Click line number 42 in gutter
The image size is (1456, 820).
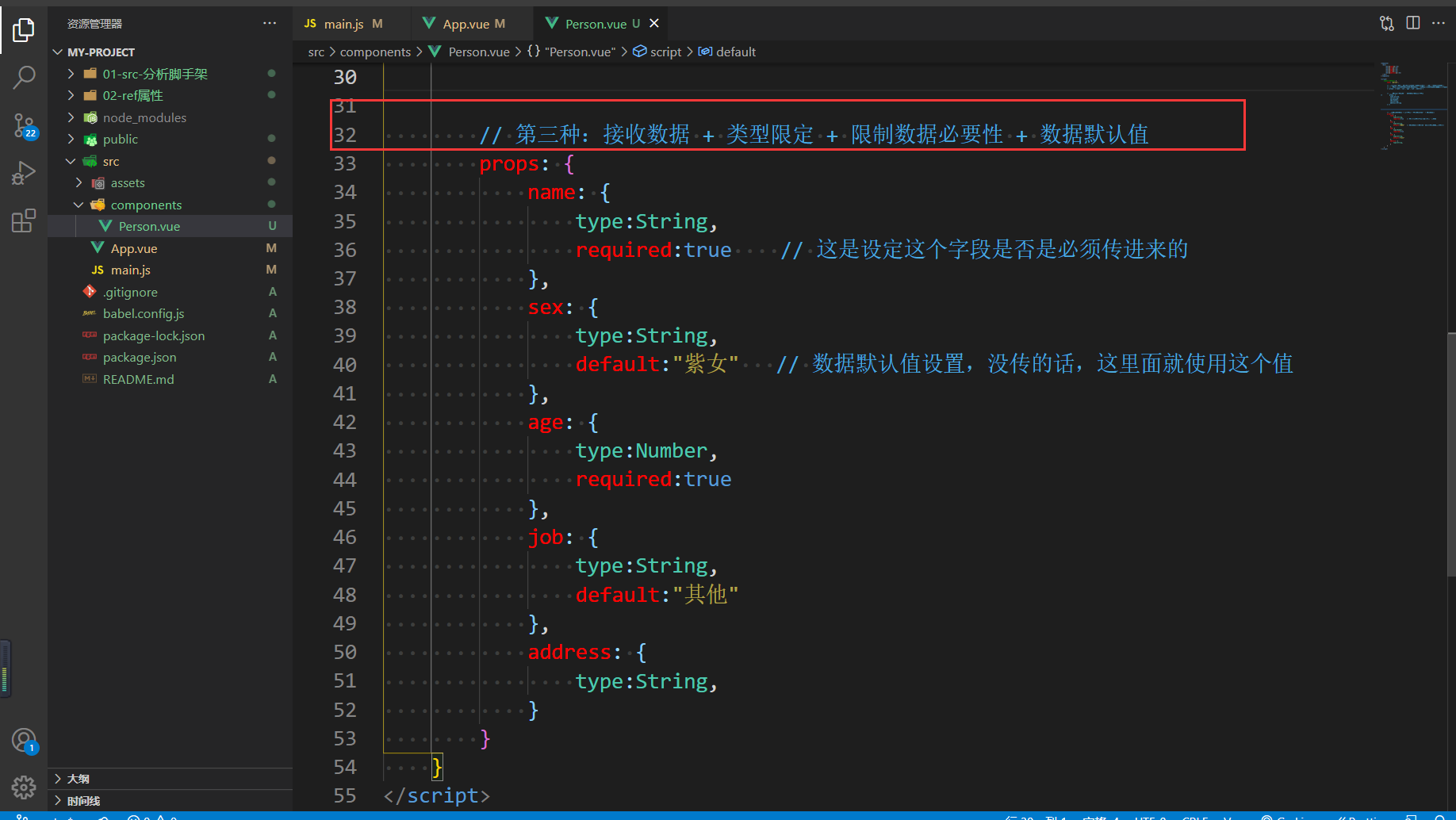pyautogui.click(x=345, y=423)
